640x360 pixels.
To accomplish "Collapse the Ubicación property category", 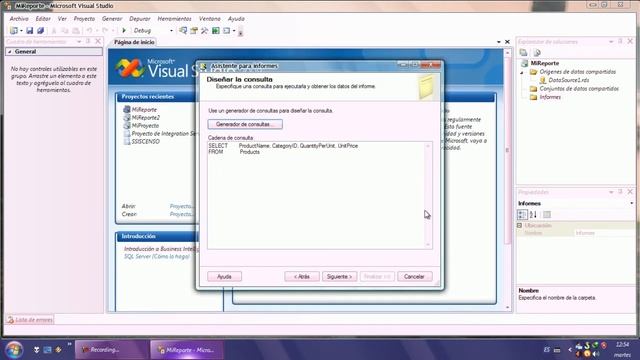I will pyautogui.click(x=520, y=225).
